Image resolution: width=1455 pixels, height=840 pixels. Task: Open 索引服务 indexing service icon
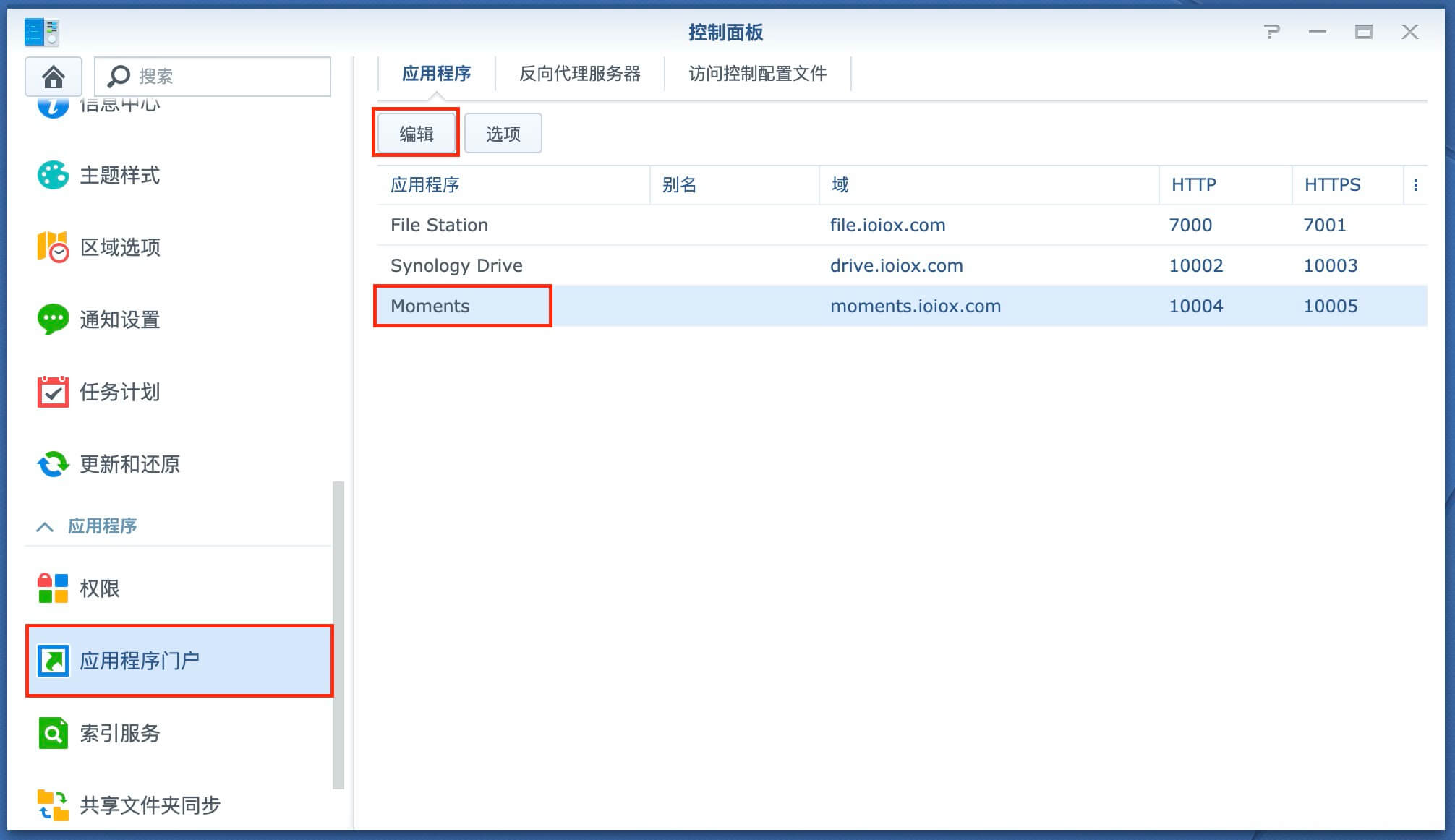pyautogui.click(x=53, y=733)
